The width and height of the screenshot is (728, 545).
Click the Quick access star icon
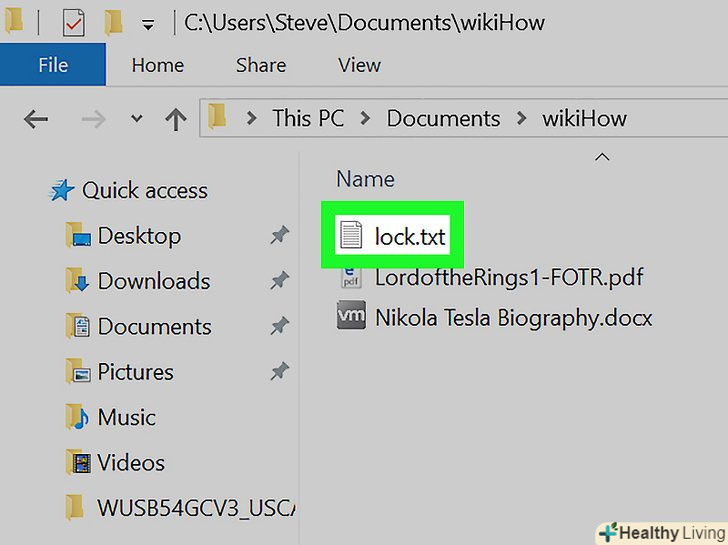(62, 190)
